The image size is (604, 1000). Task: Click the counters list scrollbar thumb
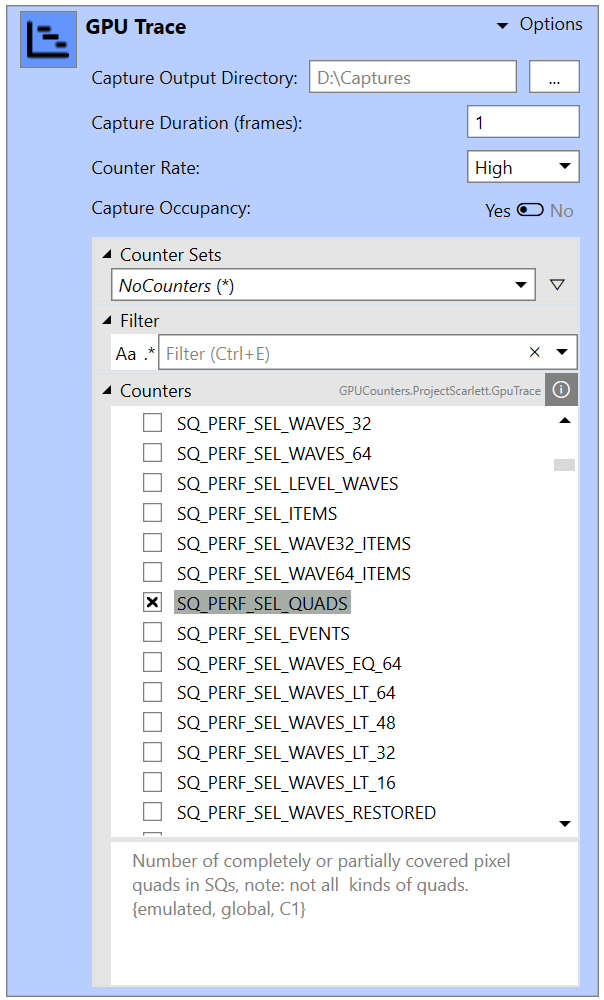pyautogui.click(x=564, y=465)
